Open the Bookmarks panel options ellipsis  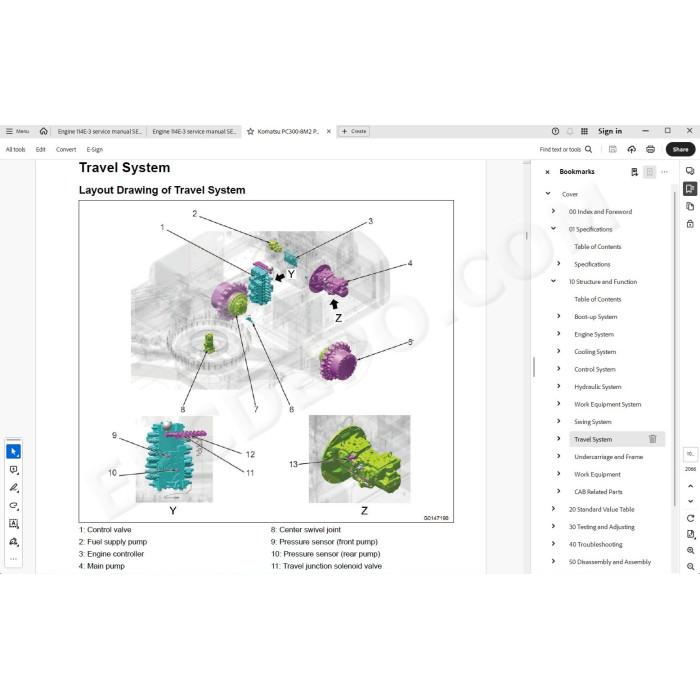click(664, 172)
